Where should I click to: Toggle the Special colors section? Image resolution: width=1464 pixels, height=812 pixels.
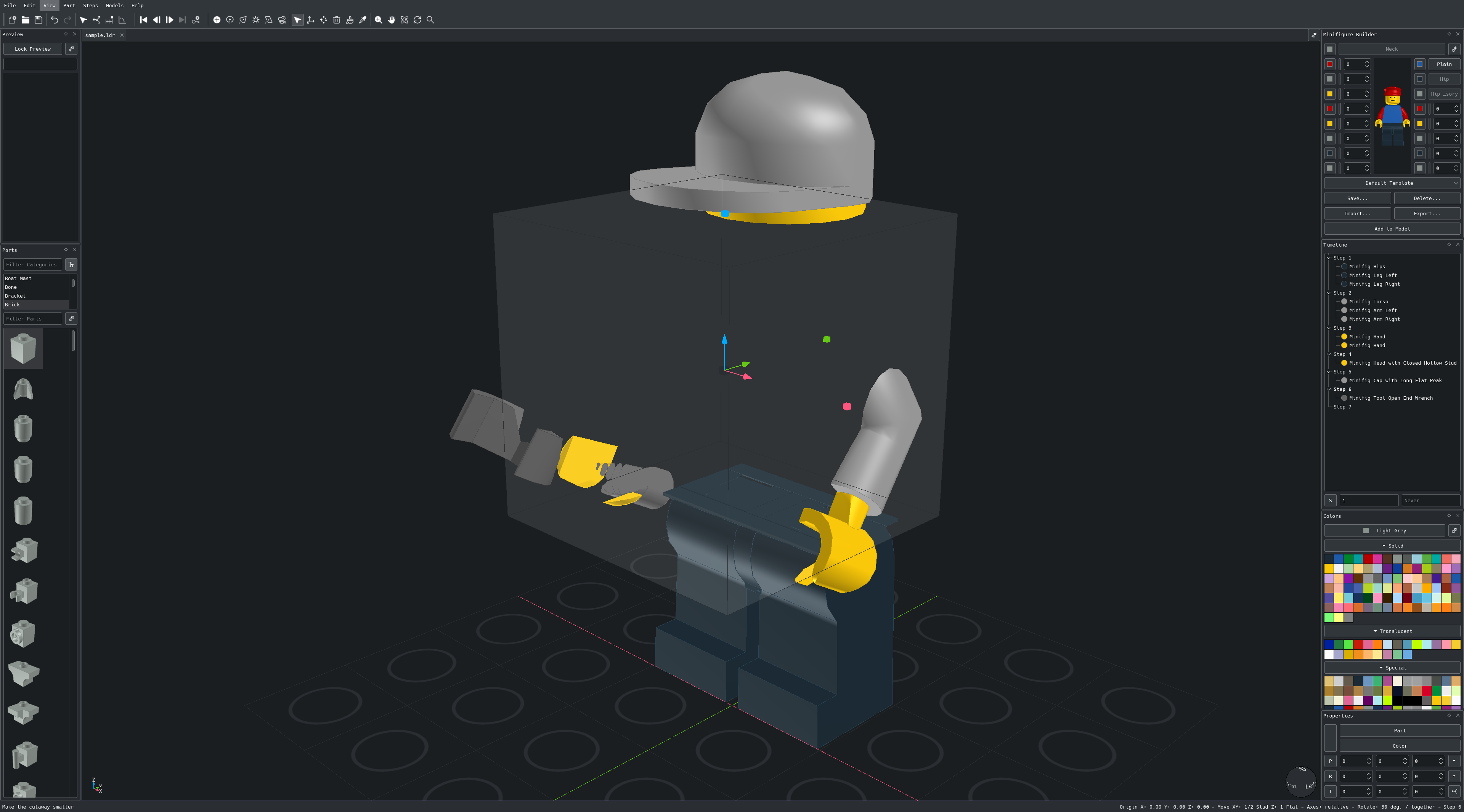point(1392,668)
